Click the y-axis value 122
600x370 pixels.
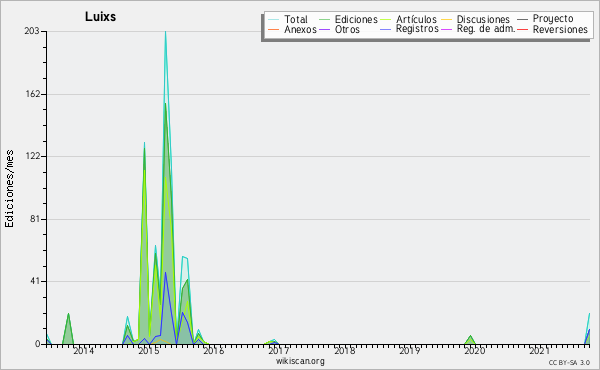[32, 156]
